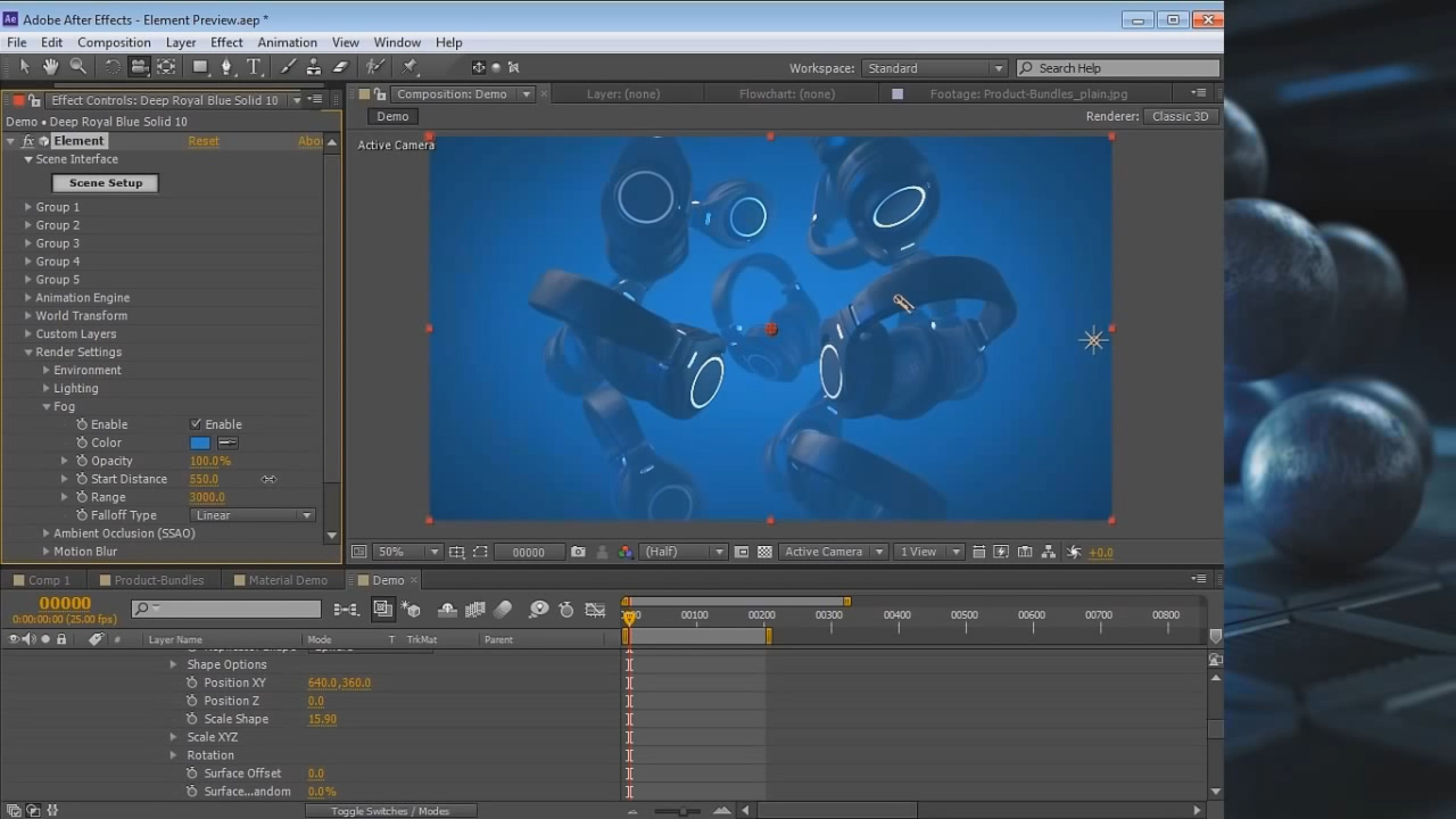Take a snapshot with camera icon
This screenshot has height=819, width=1456.
coord(577,552)
